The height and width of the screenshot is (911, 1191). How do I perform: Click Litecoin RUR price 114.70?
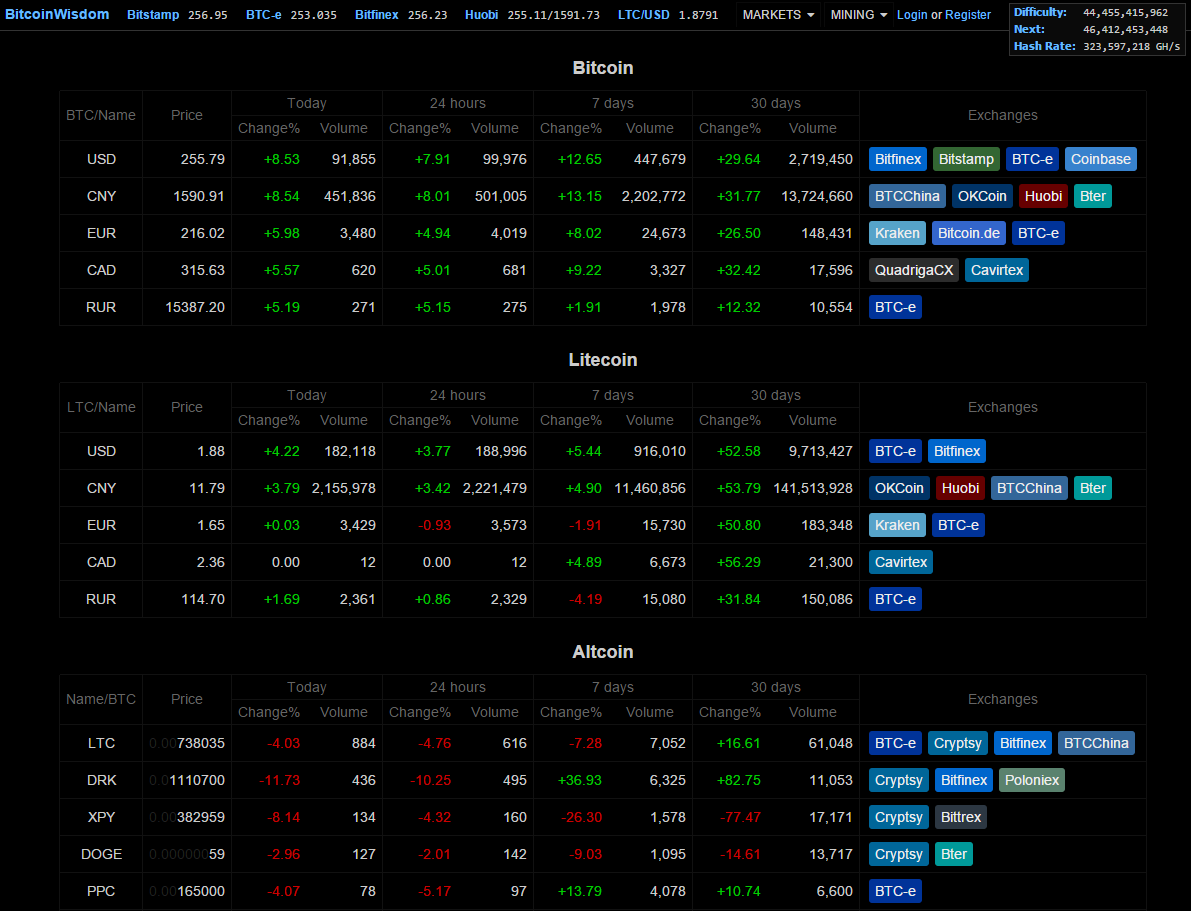[x=203, y=599]
